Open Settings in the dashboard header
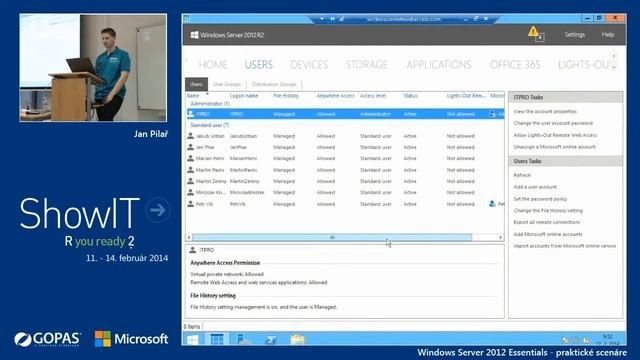640x360 pixels. (x=575, y=35)
